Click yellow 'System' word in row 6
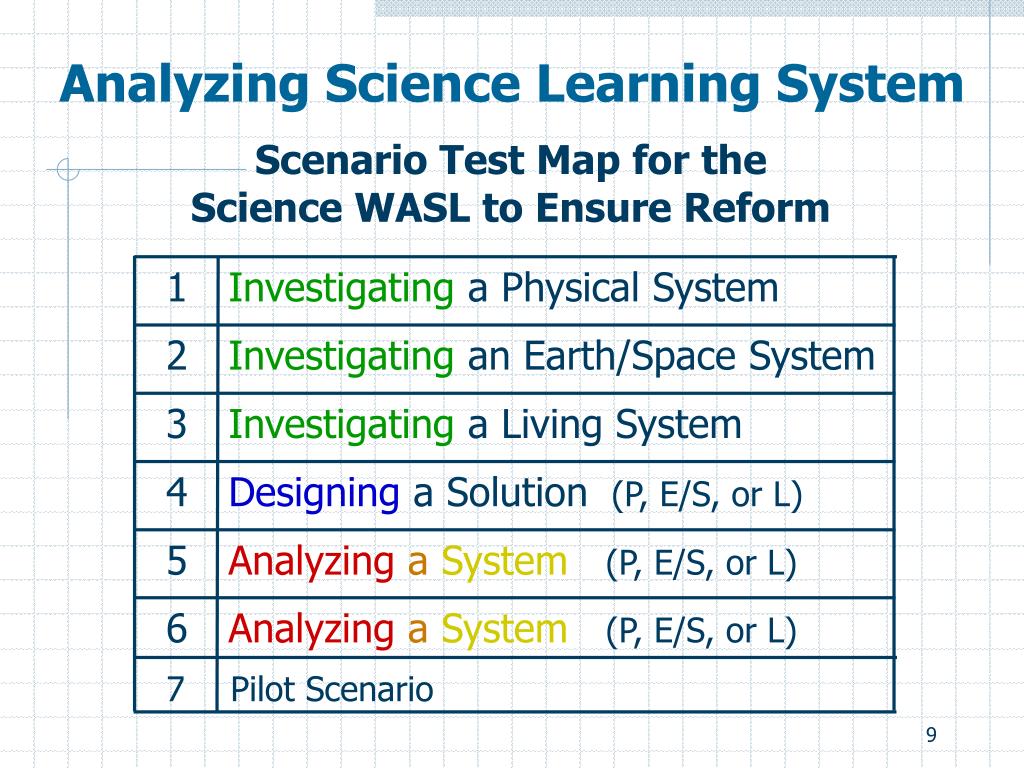The image size is (1024, 768). pos(504,630)
